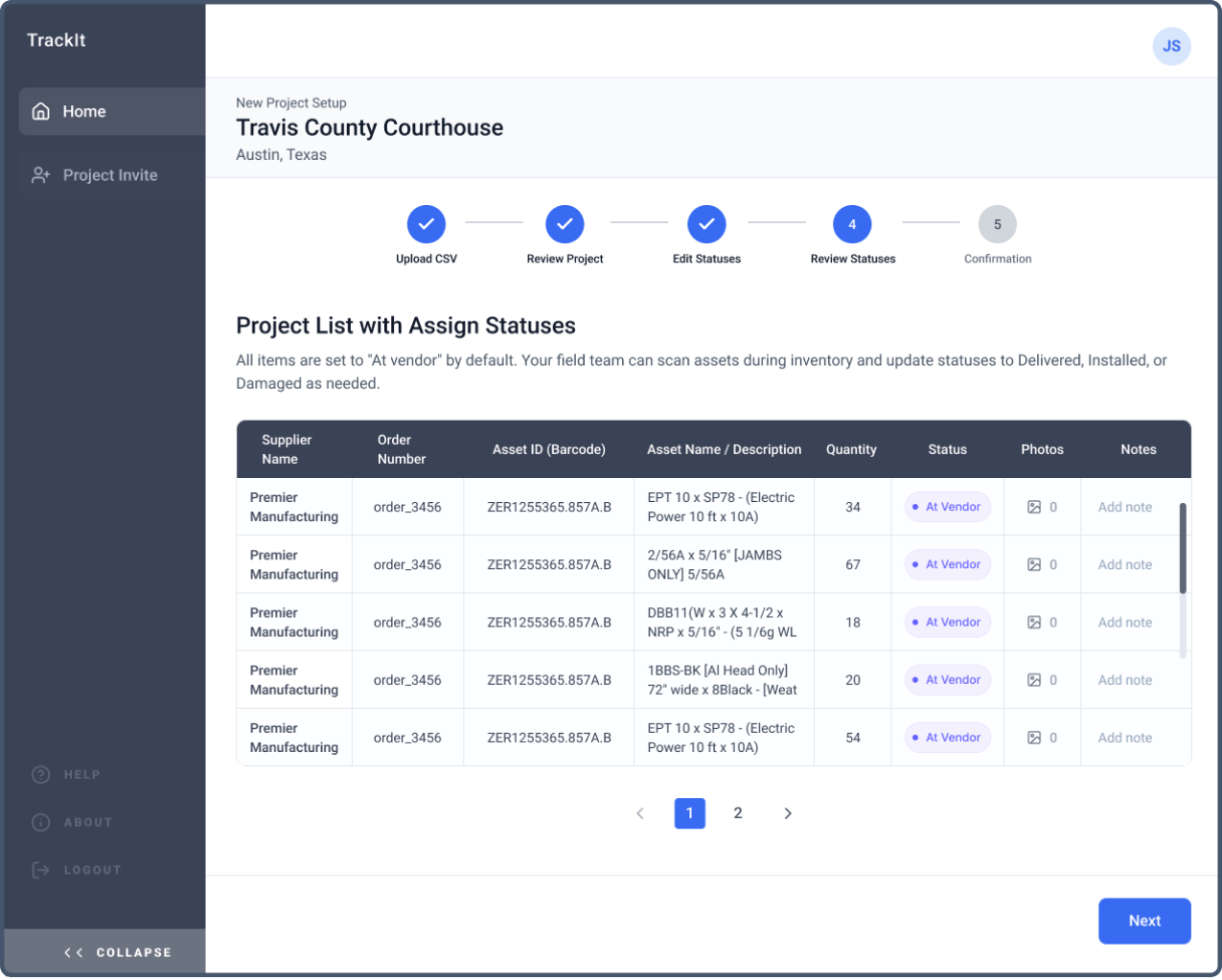Select the Edit Statuses step circle
Viewport: 1222px width, 980px height.
tap(706, 224)
